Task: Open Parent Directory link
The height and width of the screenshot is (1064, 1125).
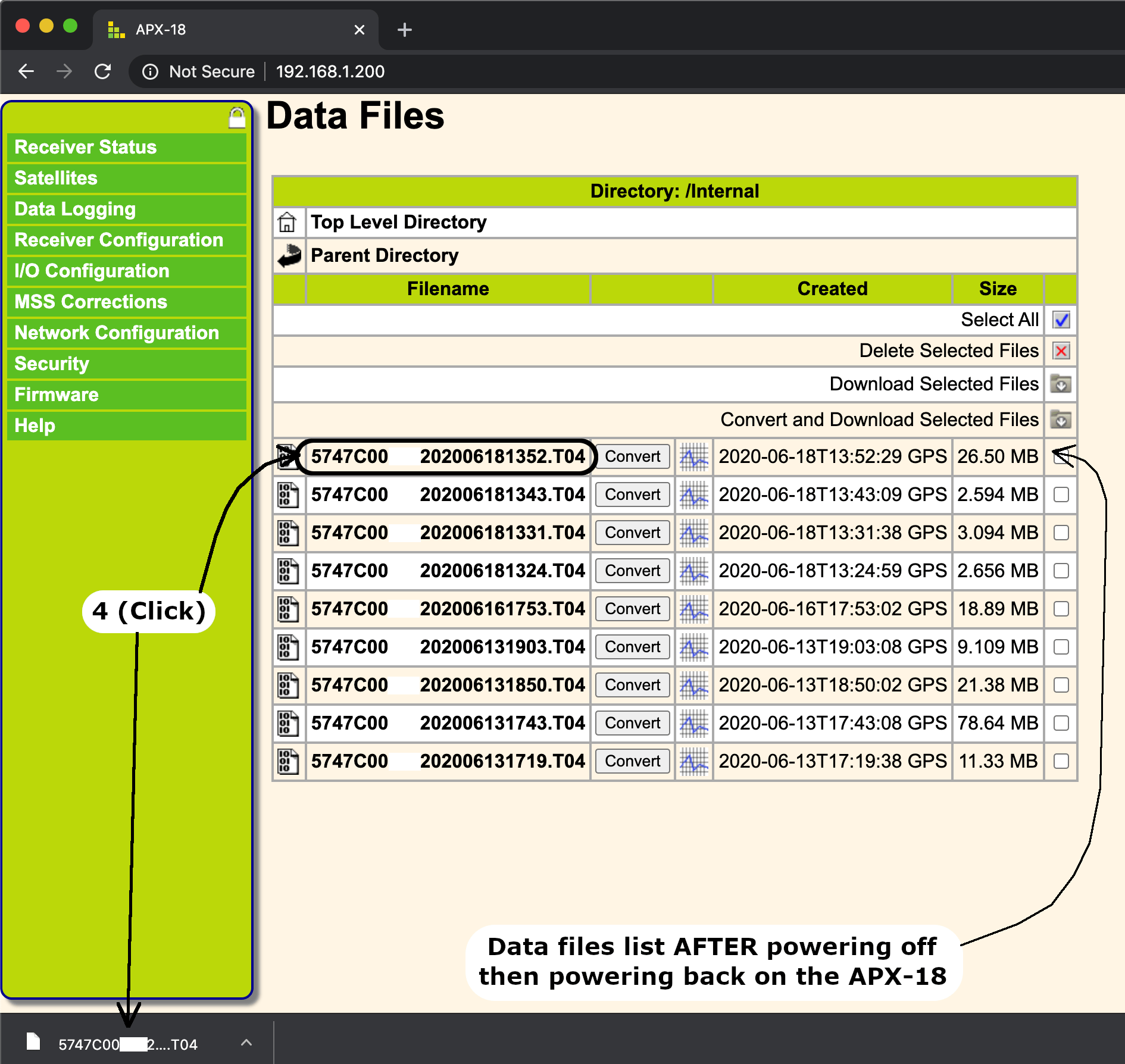Action: 385,256
